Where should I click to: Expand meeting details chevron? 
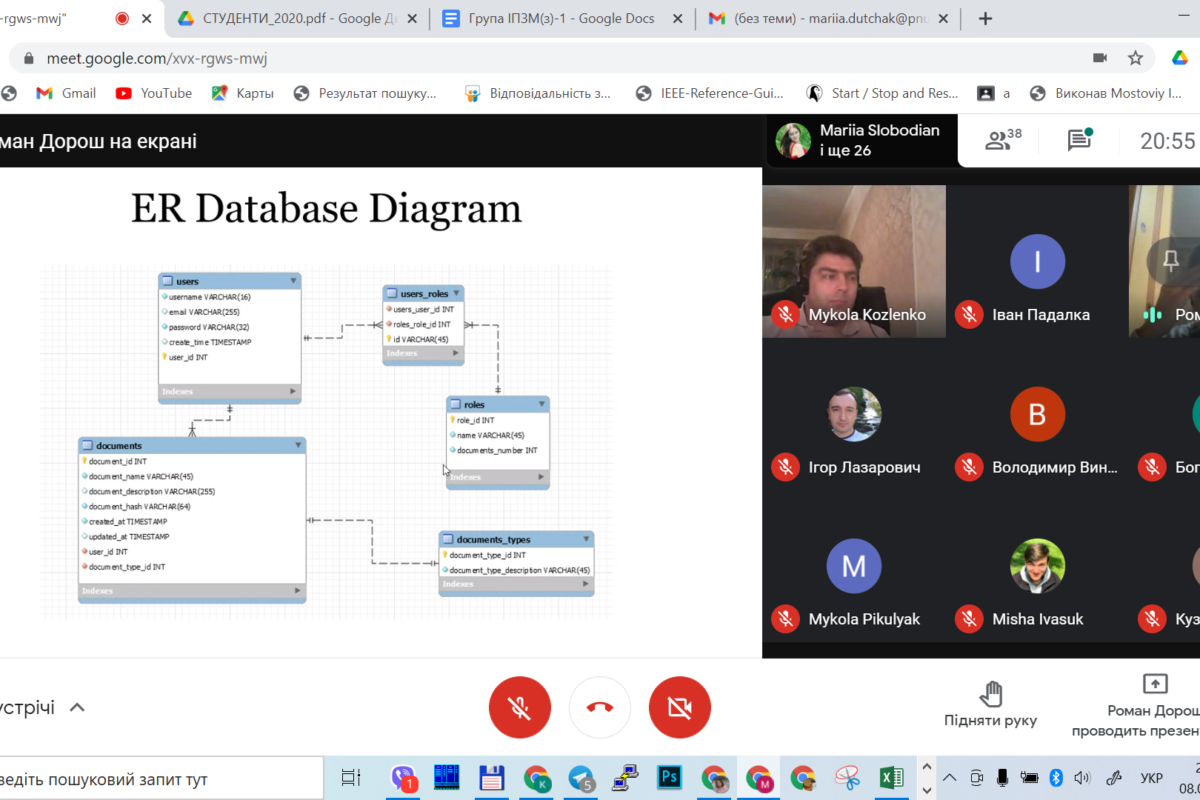tap(77, 707)
